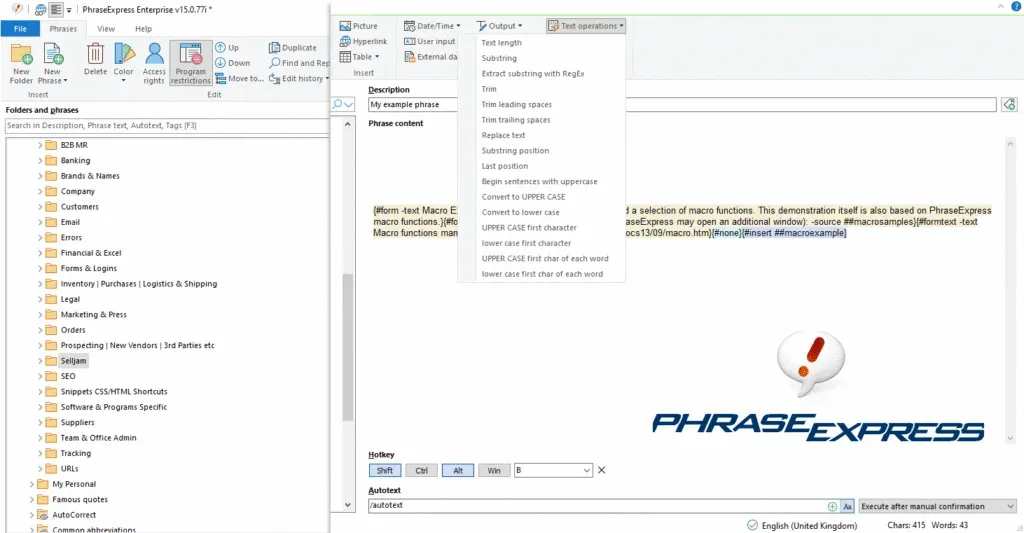Viewport: 1024px width, 533px height.
Task: Choose Begin sentences with uppercase
Action: click(x=541, y=182)
